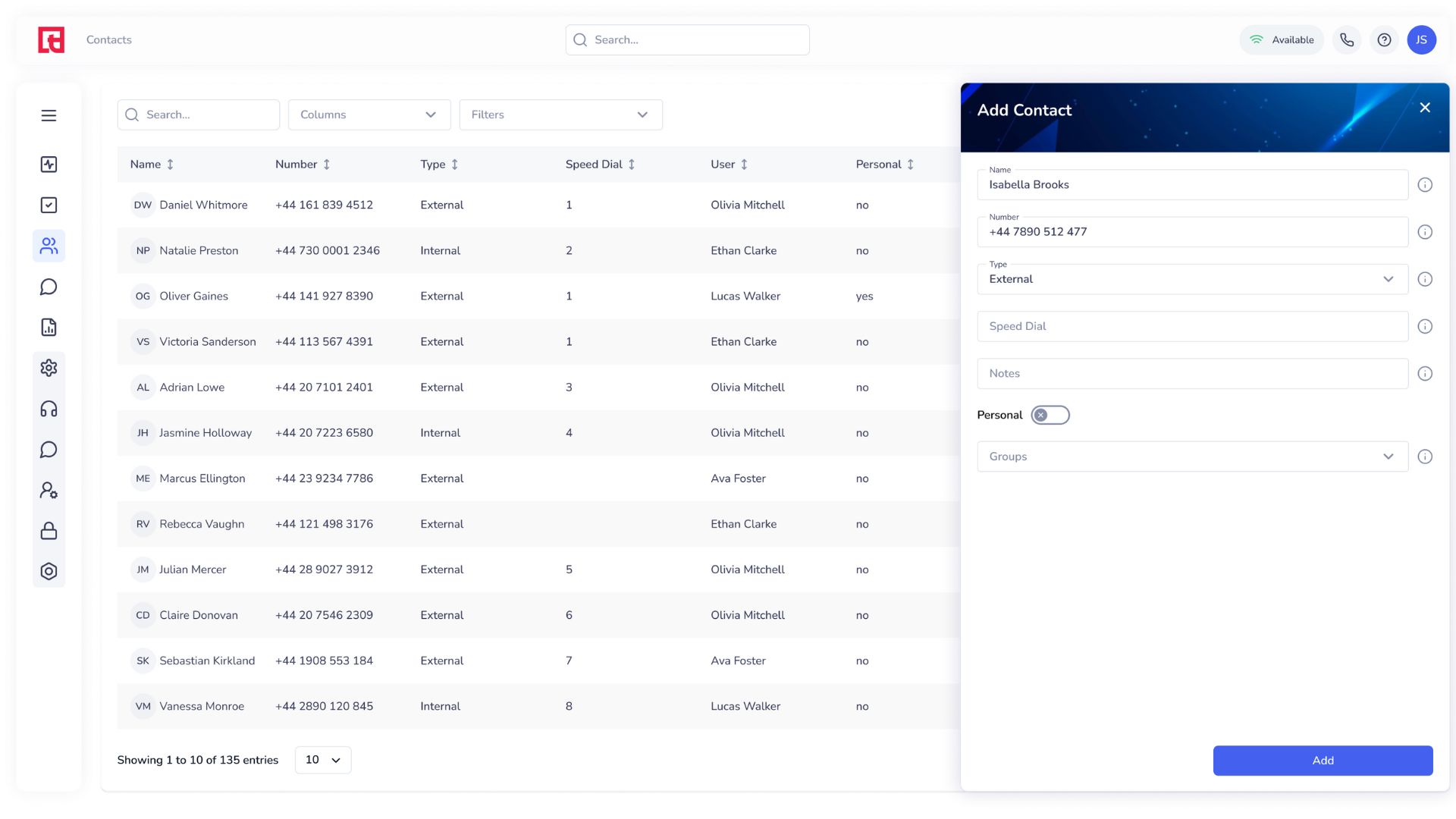Click the Notes field in Add Contact
Screen dimensions: 1456x819
1193,373
